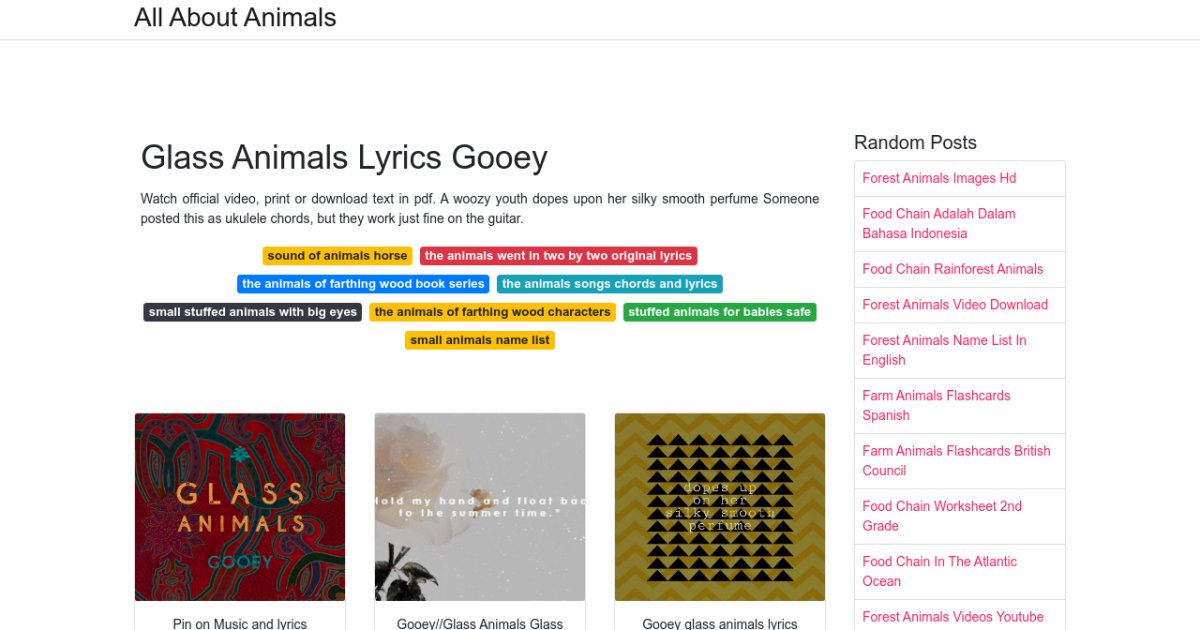Open 'the animals of farthing wood characters' tag
1200x630 pixels.
tap(492, 312)
